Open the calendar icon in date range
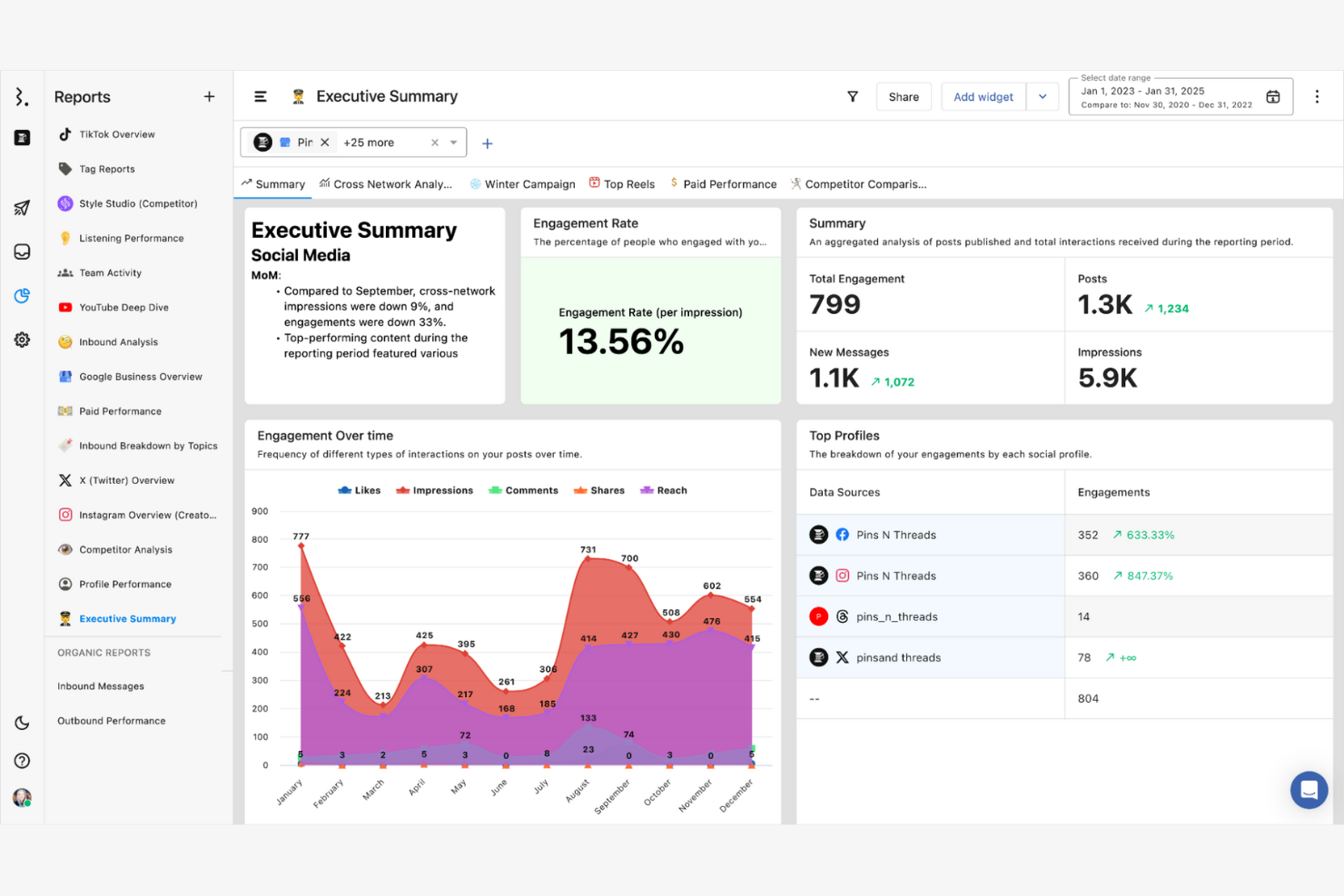Screen dimensions: 1344x896 click(x=1273, y=96)
